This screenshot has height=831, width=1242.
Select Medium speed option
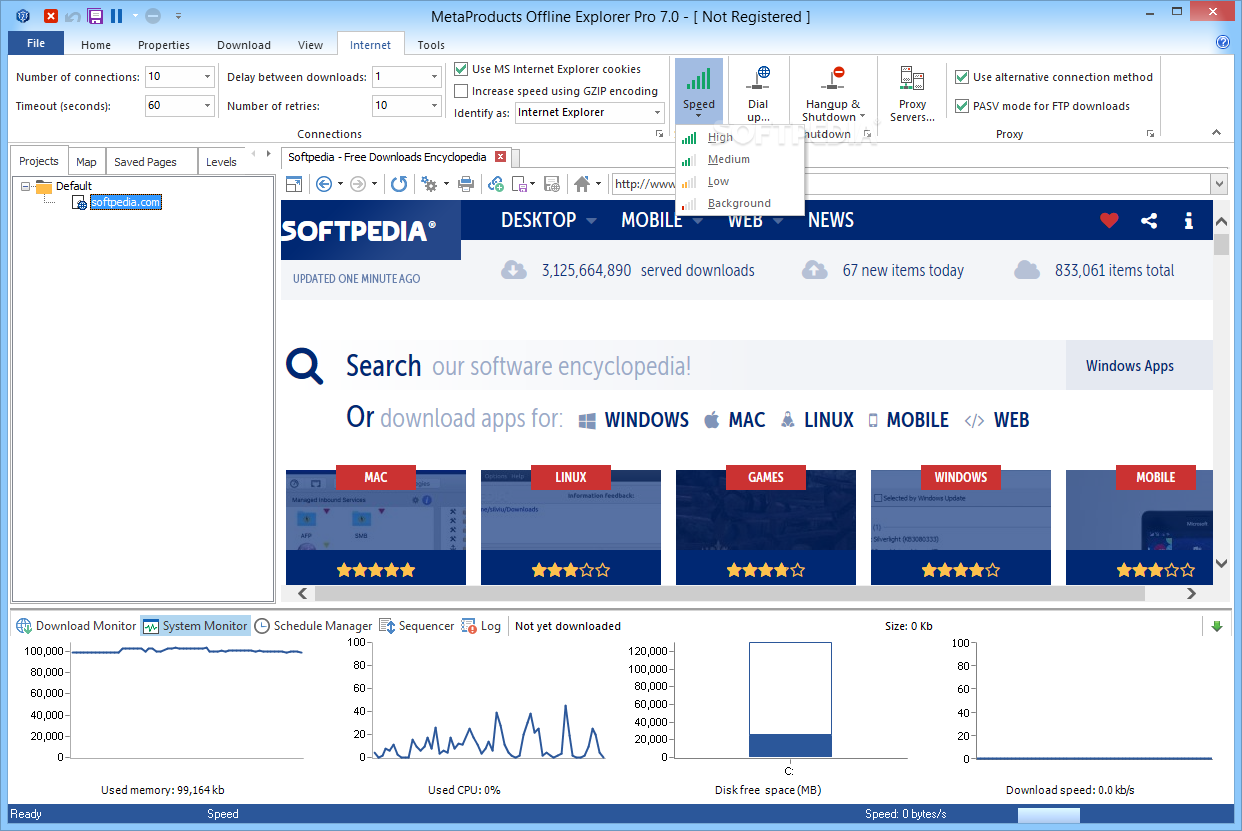tap(740, 159)
